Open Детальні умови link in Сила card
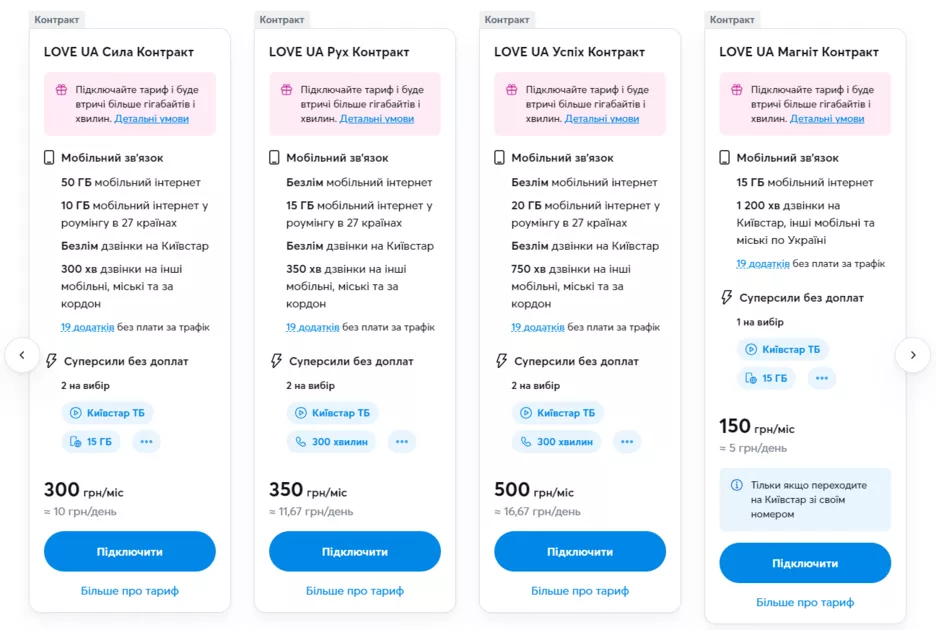The height and width of the screenshot is (630, 936). click(151, 118)
